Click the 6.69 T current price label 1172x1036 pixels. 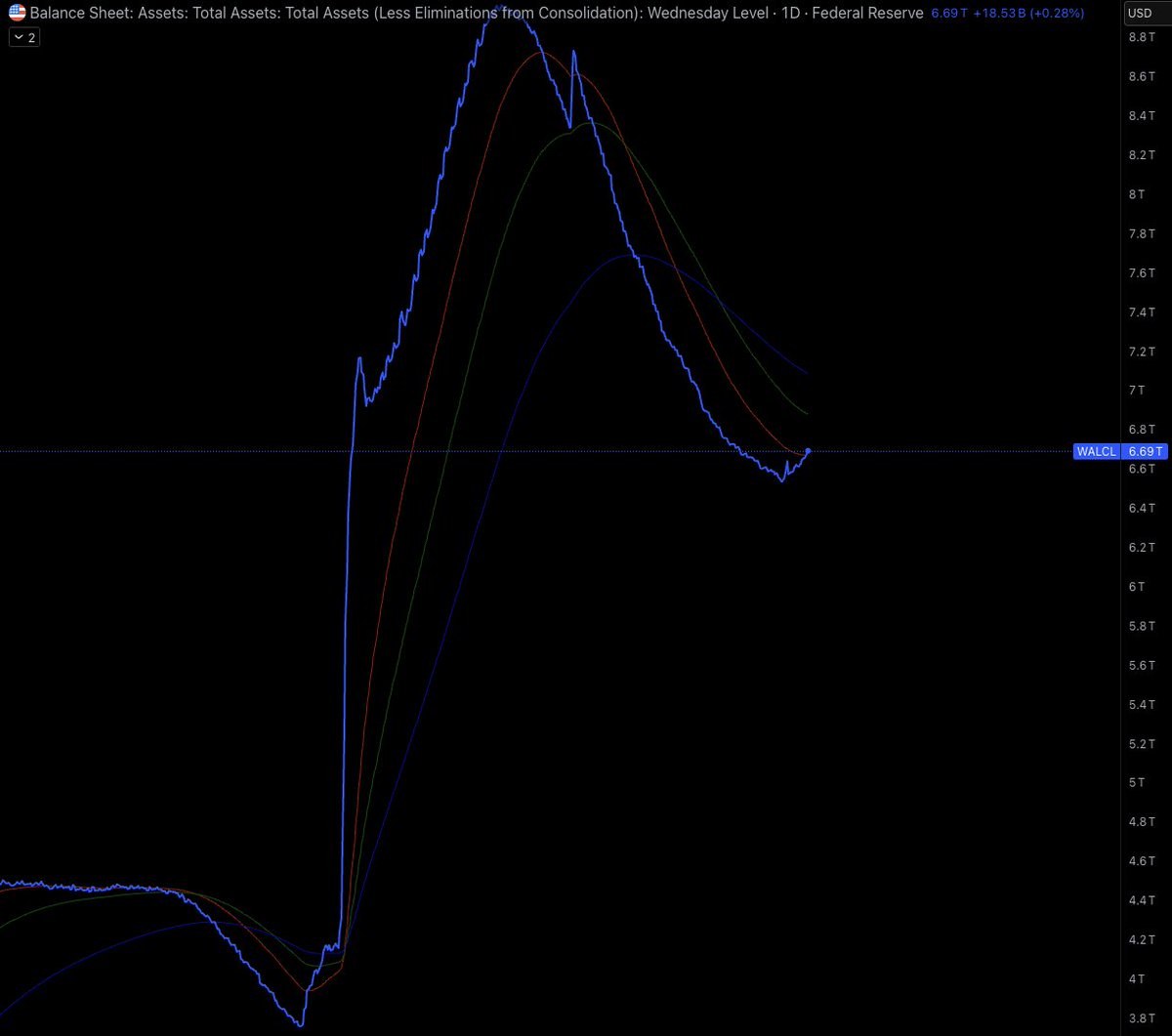(x=1146, y=451)
